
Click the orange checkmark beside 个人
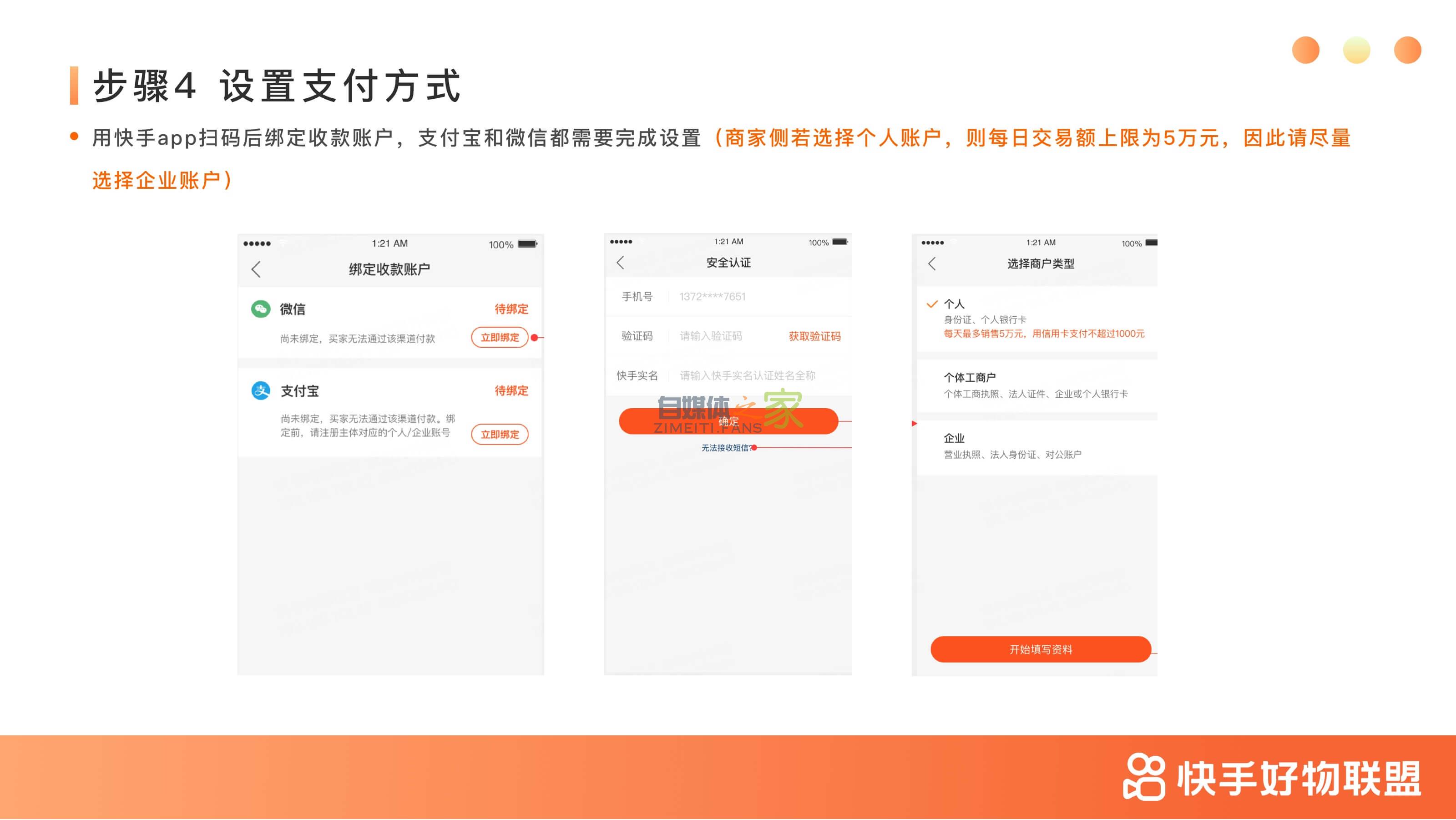tap(931, 304)
